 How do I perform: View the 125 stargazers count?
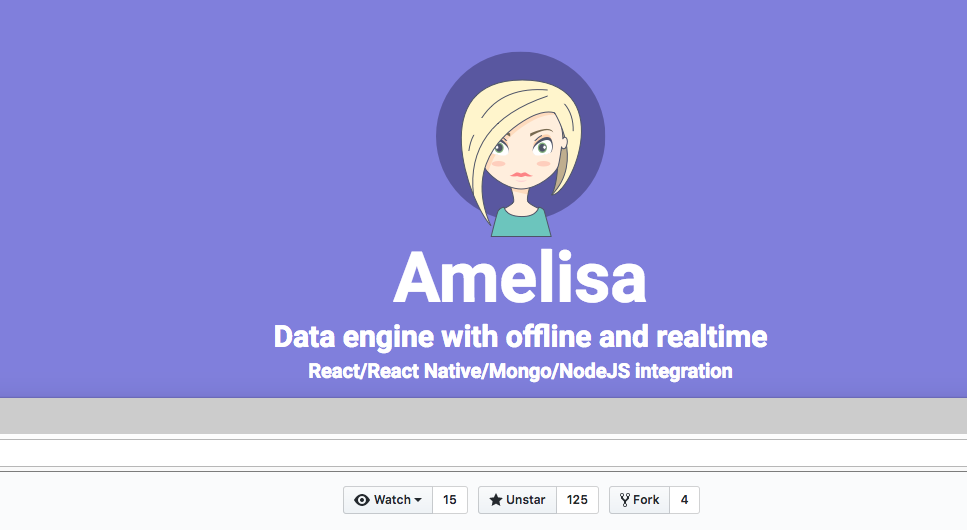pyautogui.click(x=577, y=500)
